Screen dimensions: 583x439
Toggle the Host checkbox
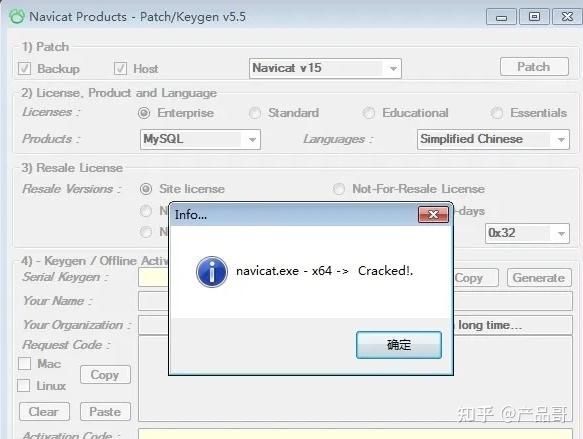(120, 68)
